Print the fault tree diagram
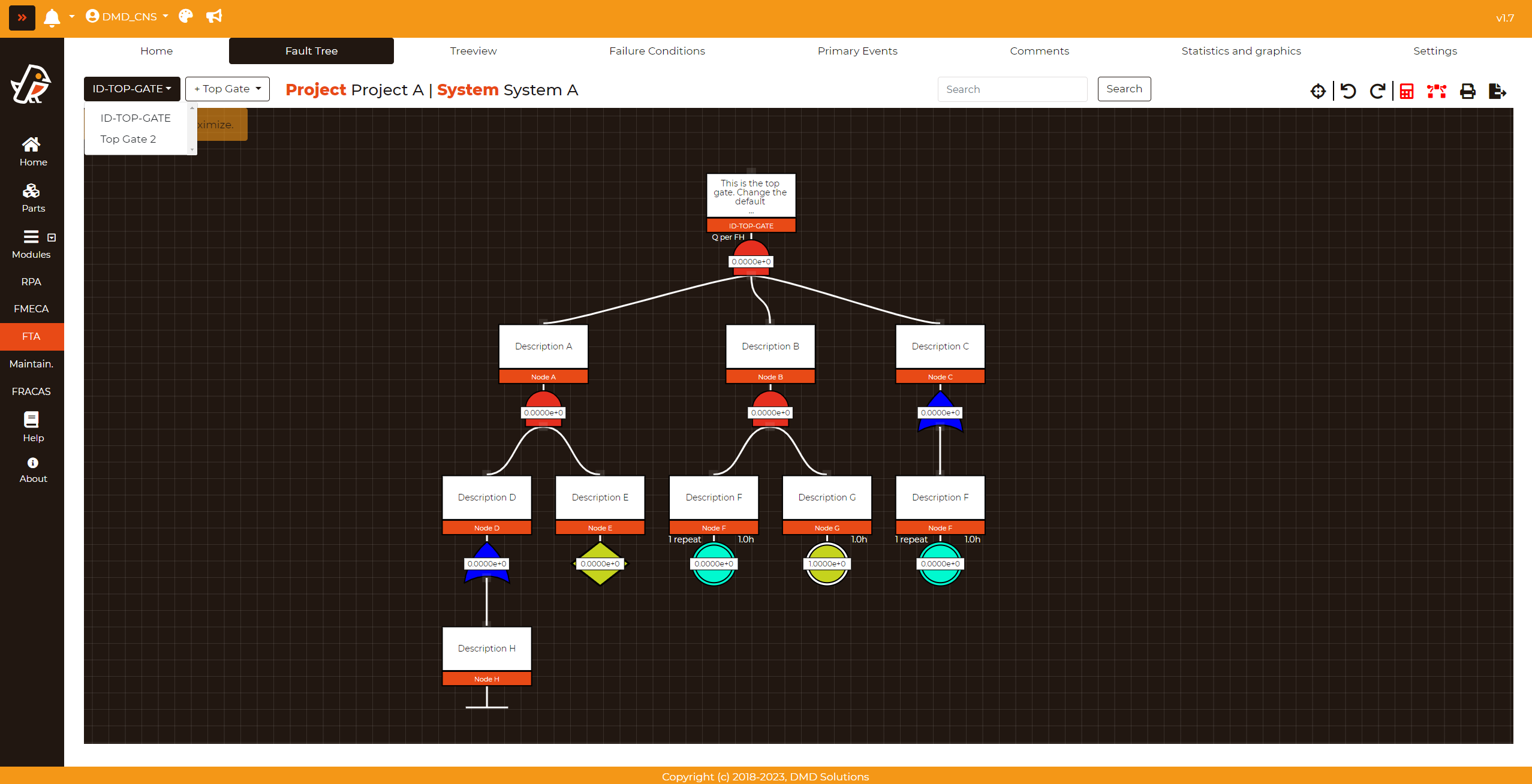Viewport: 1532px width, 784px height. [1467, 91]
